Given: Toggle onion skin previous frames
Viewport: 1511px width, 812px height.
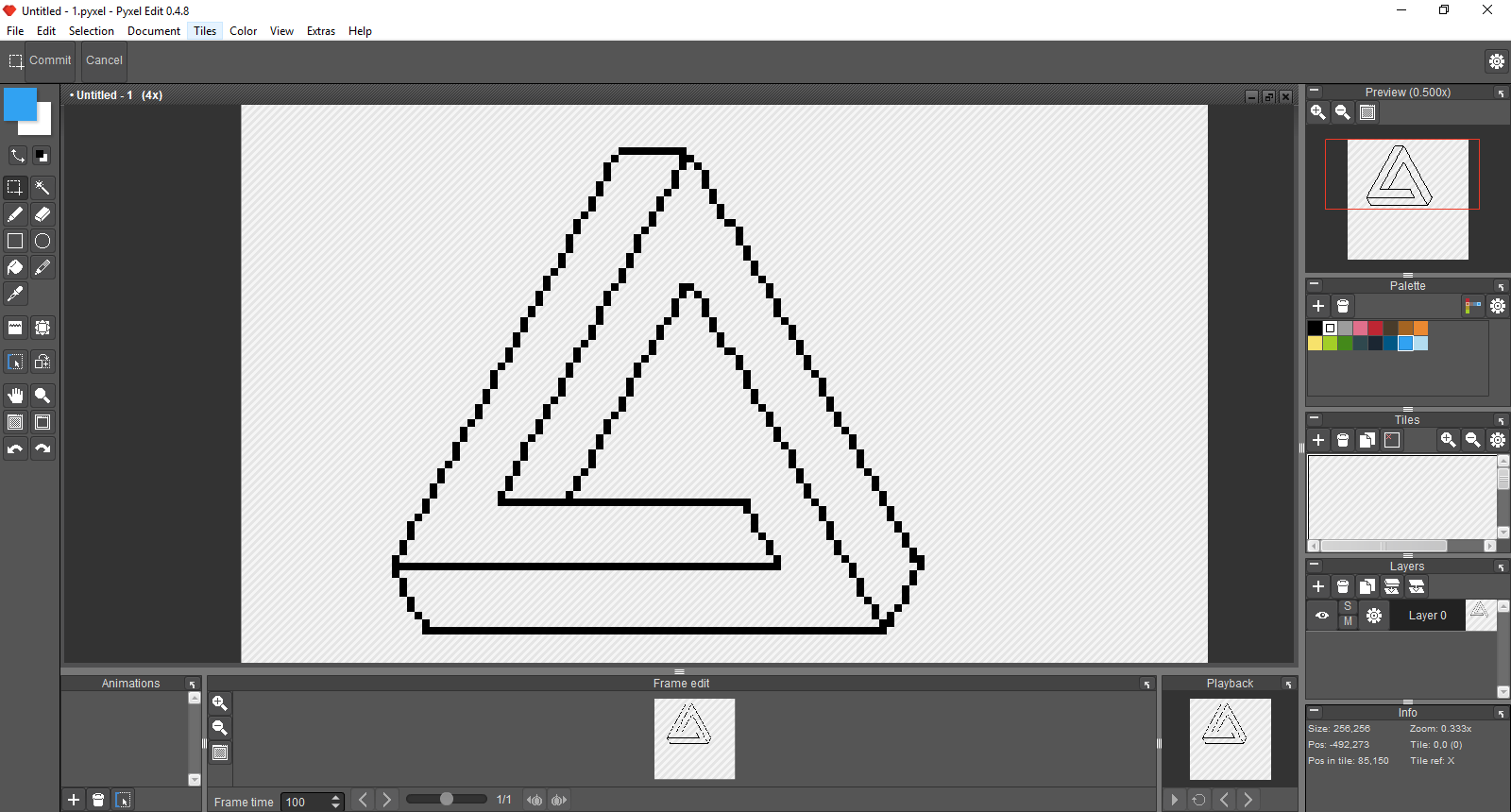Looking at the screenshot, I should 535,800.
